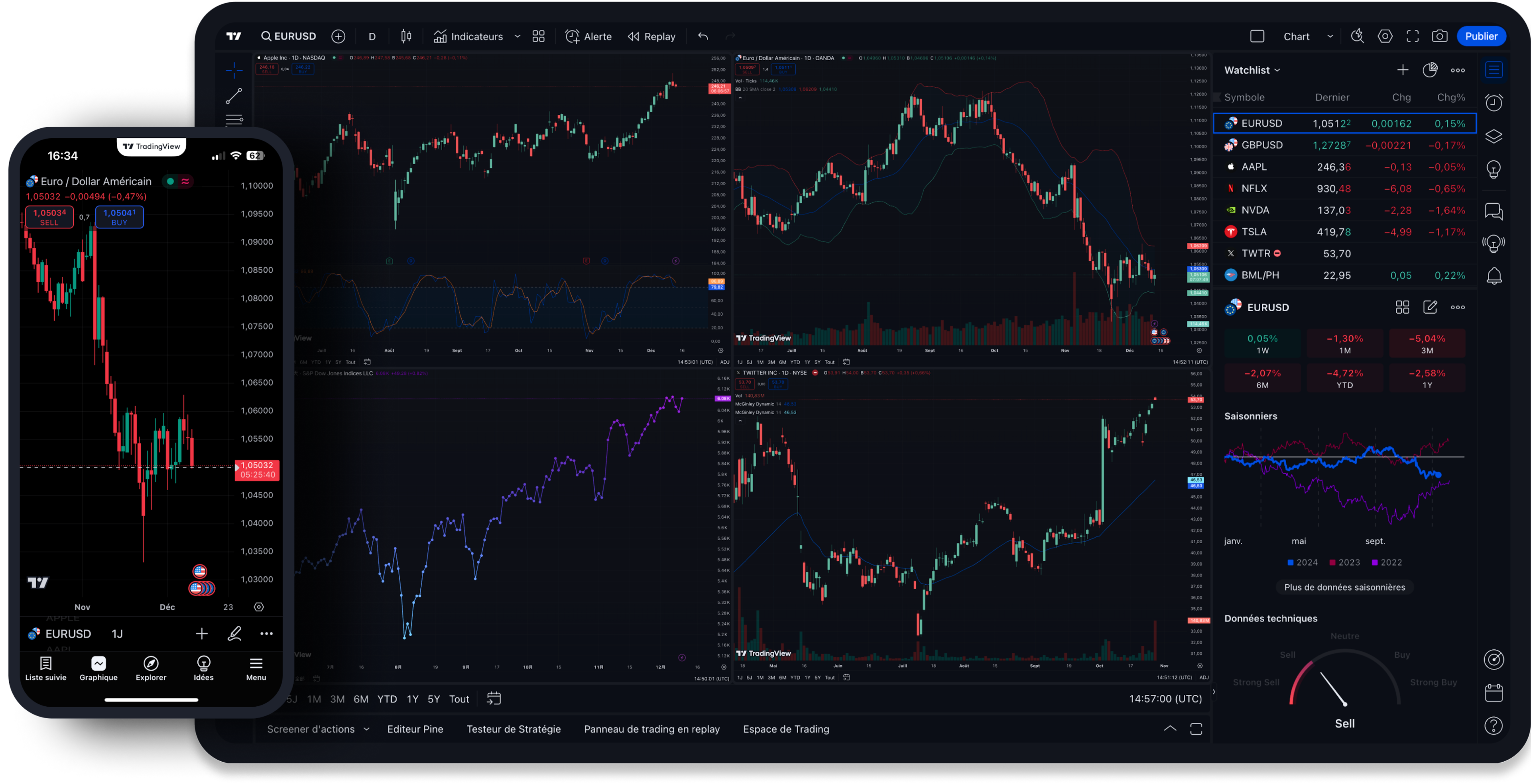This screenshot has width=1531, height=784.
Task: Expand the Screener d'actions dropdown
Action: coord(367,729)
